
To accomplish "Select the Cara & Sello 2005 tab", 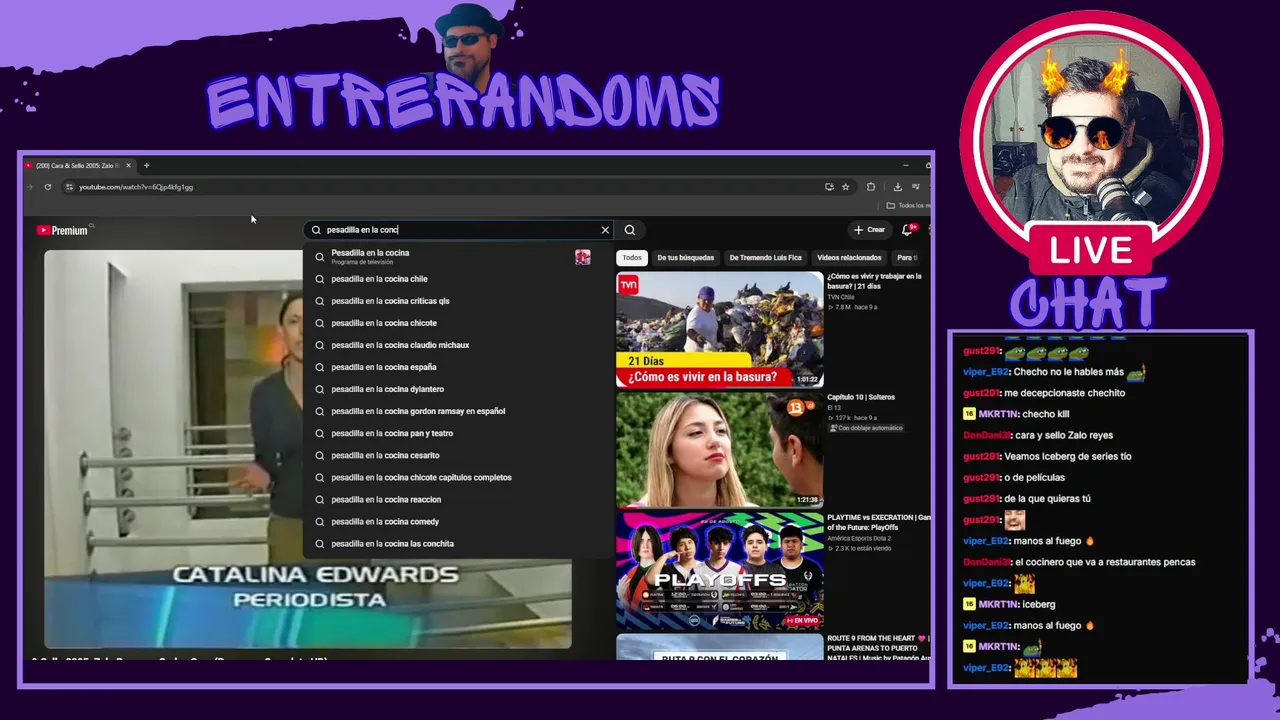I will click(78, 165).
